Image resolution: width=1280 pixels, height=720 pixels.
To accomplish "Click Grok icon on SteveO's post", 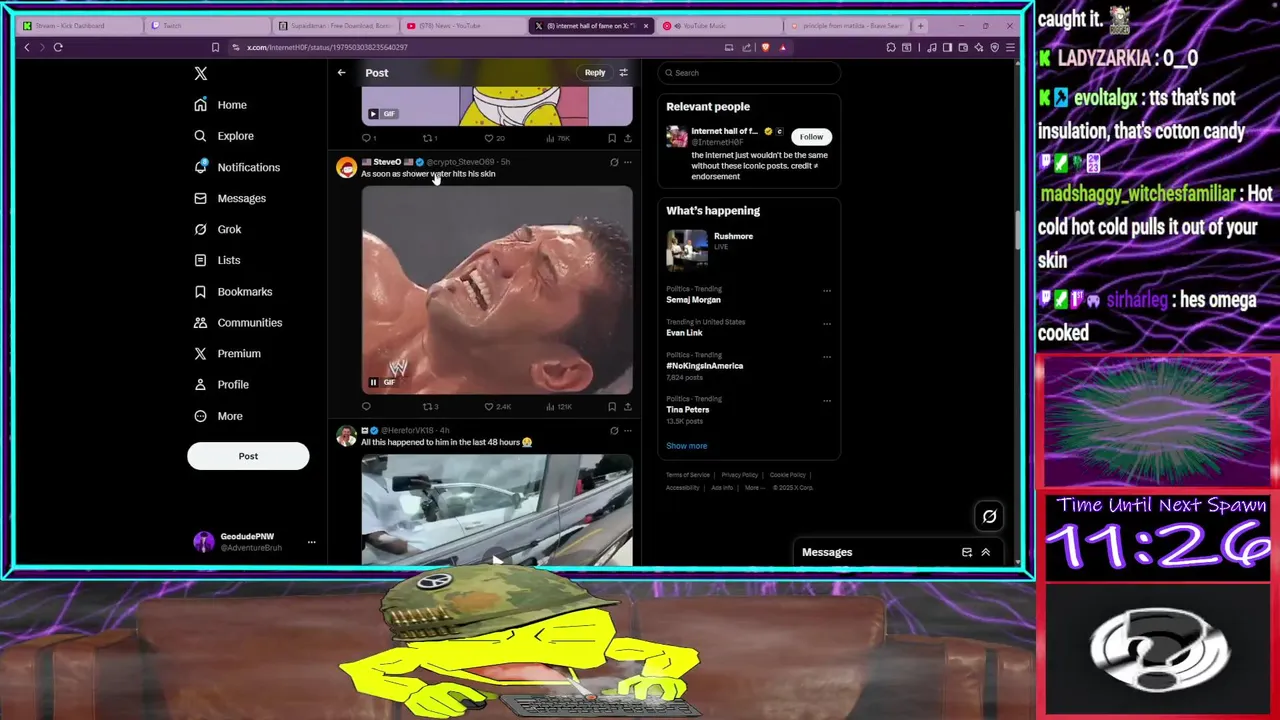I will point(614,162).
